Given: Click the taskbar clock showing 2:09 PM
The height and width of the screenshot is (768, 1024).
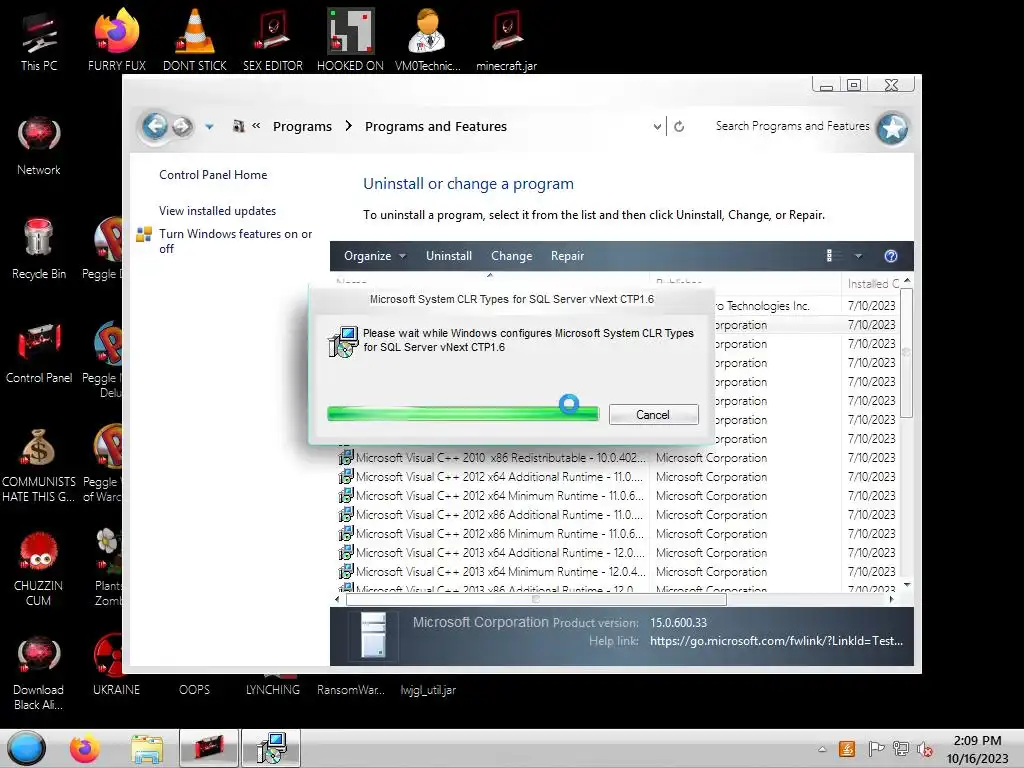Looking at the screenshot, I should coord(978,749).
